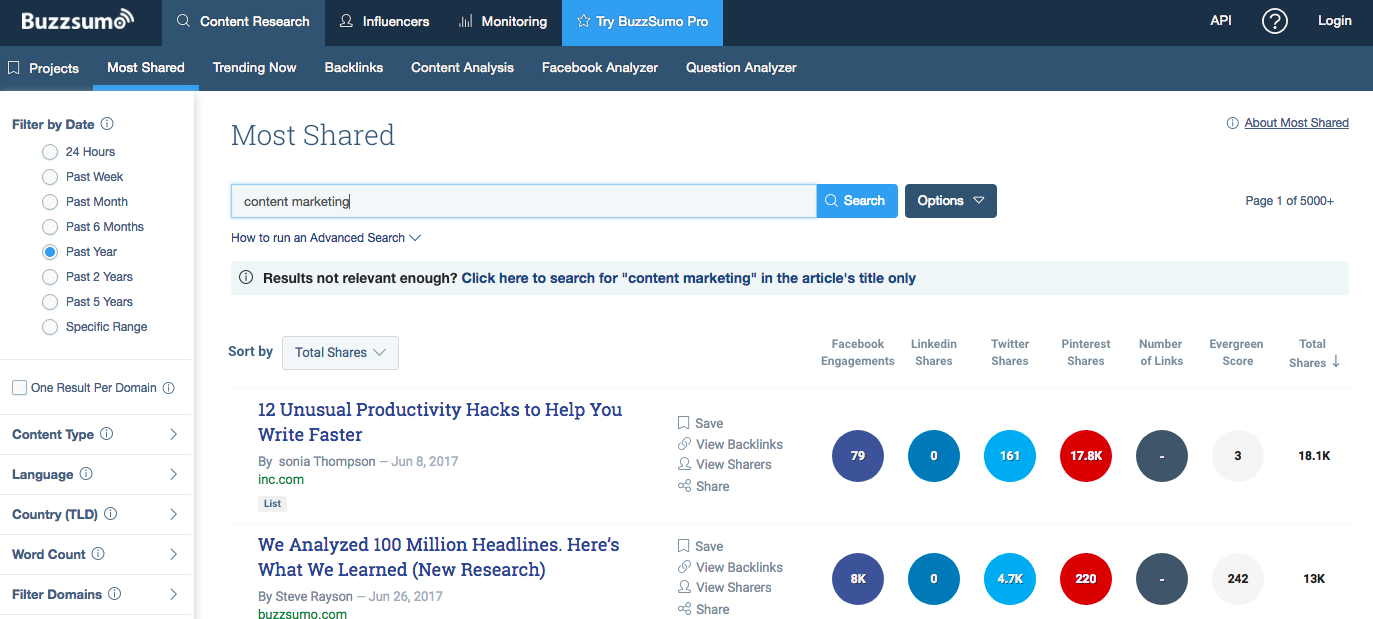Click View Backlinks icon for 100 Million Headlines article
This screenshot has height=619, width=1373.
pos(684,567)
